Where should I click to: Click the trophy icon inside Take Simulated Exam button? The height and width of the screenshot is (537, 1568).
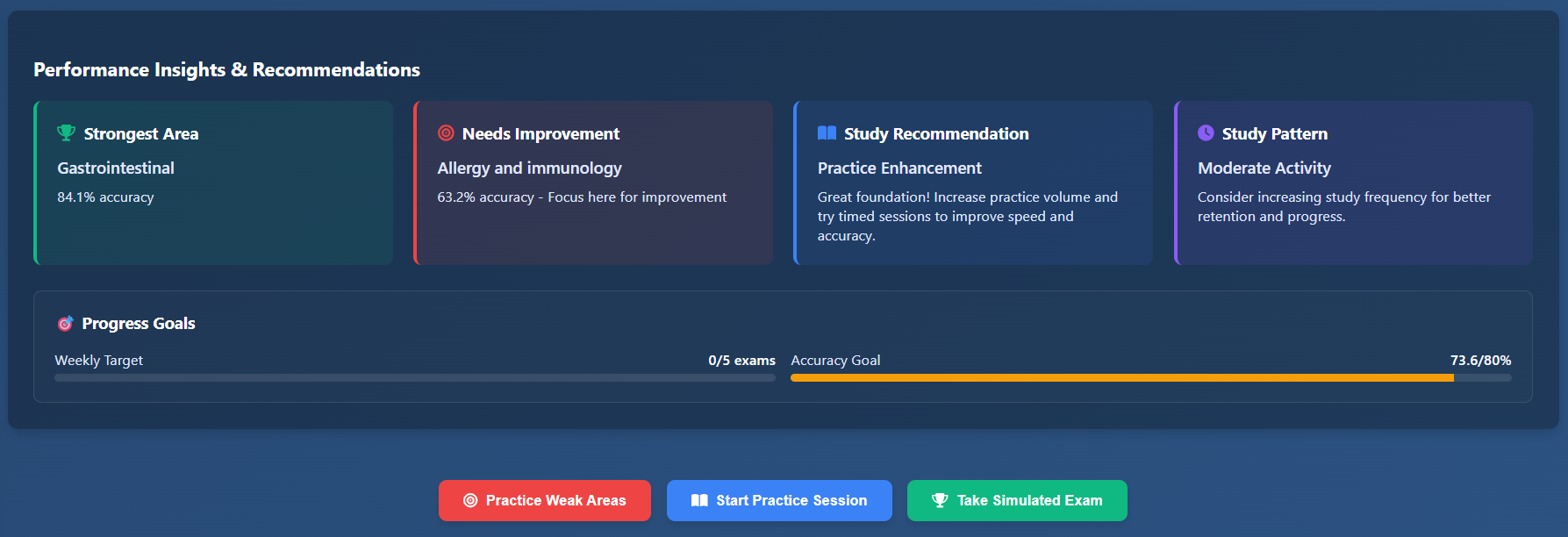point(940,500)
